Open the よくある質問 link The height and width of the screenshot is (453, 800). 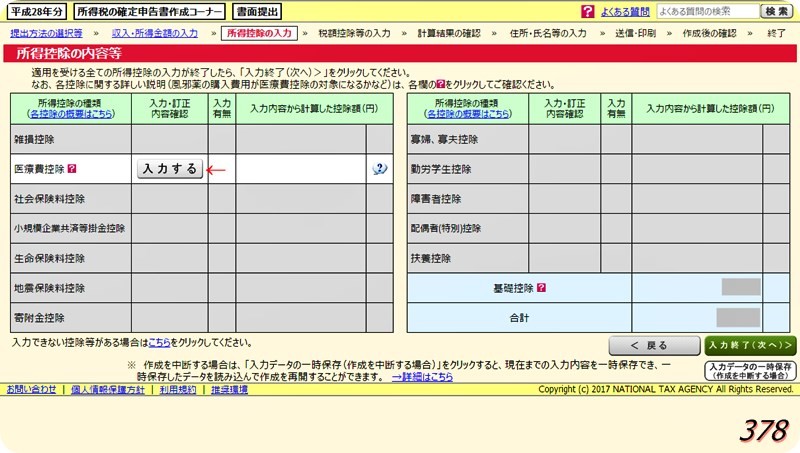click(625, 12)
